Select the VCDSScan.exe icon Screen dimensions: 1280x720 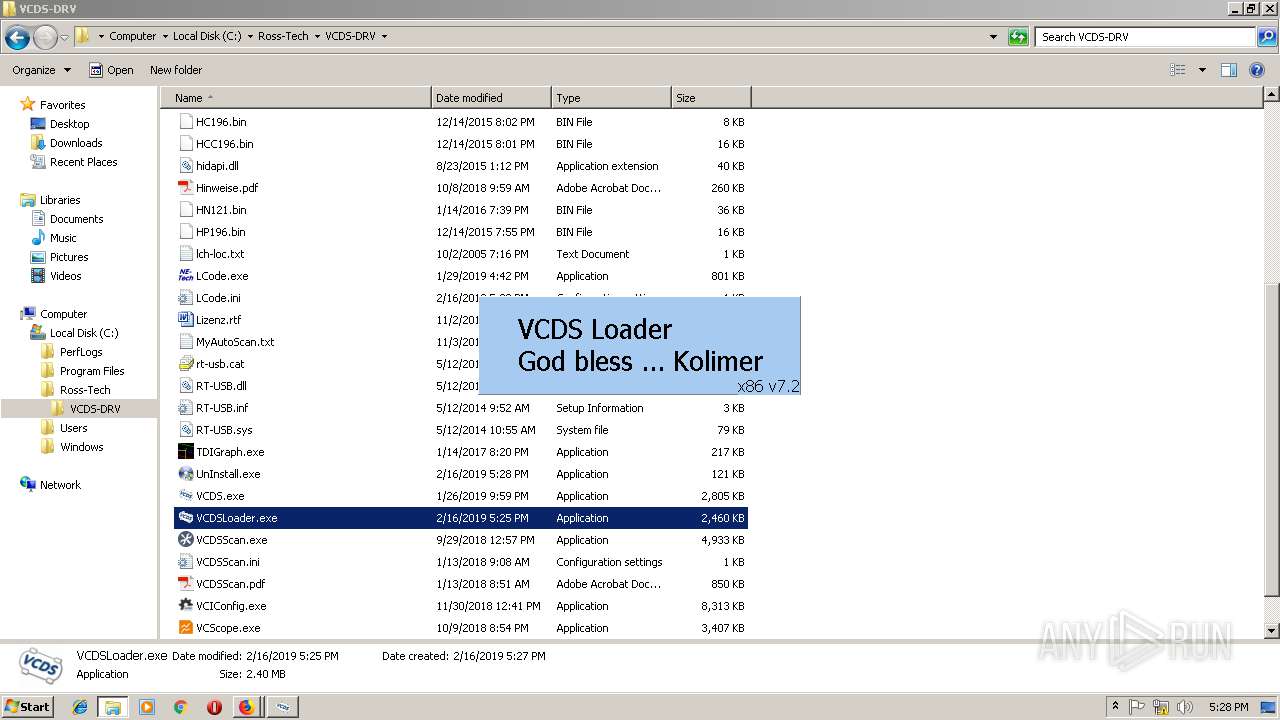click(x=185, y=540)
